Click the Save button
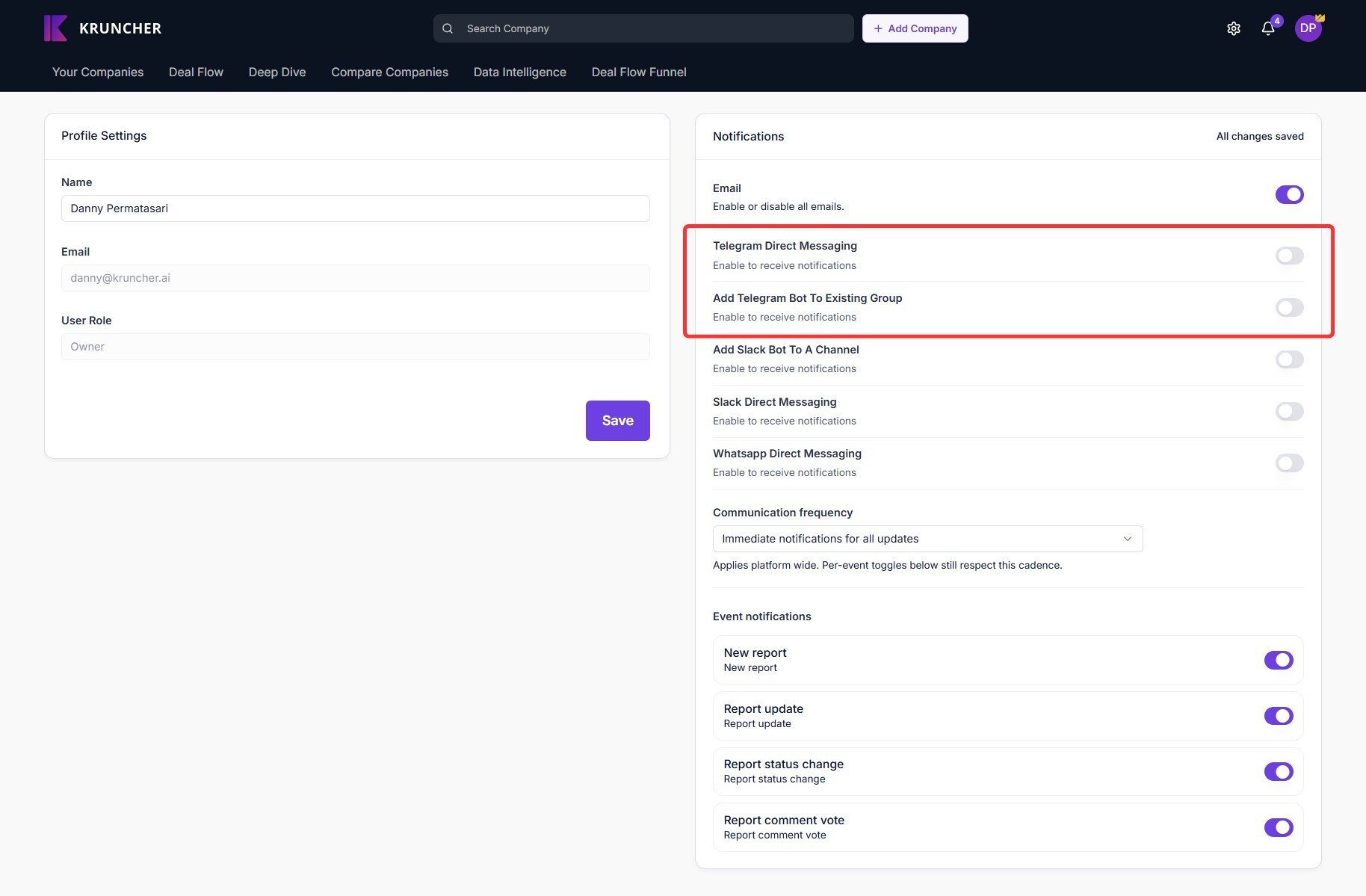This screenshot has width=1366, height=896. (x=617, y=421)
